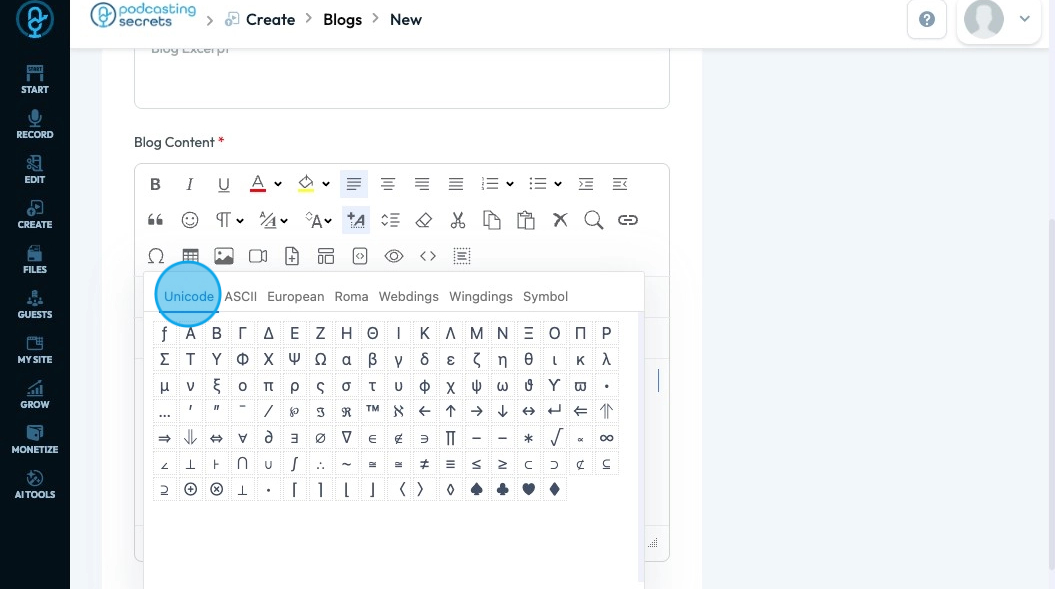Cut selection with scissors icon
The height and width of the screenshot is (589, 1055).
(x=458, y=220)
